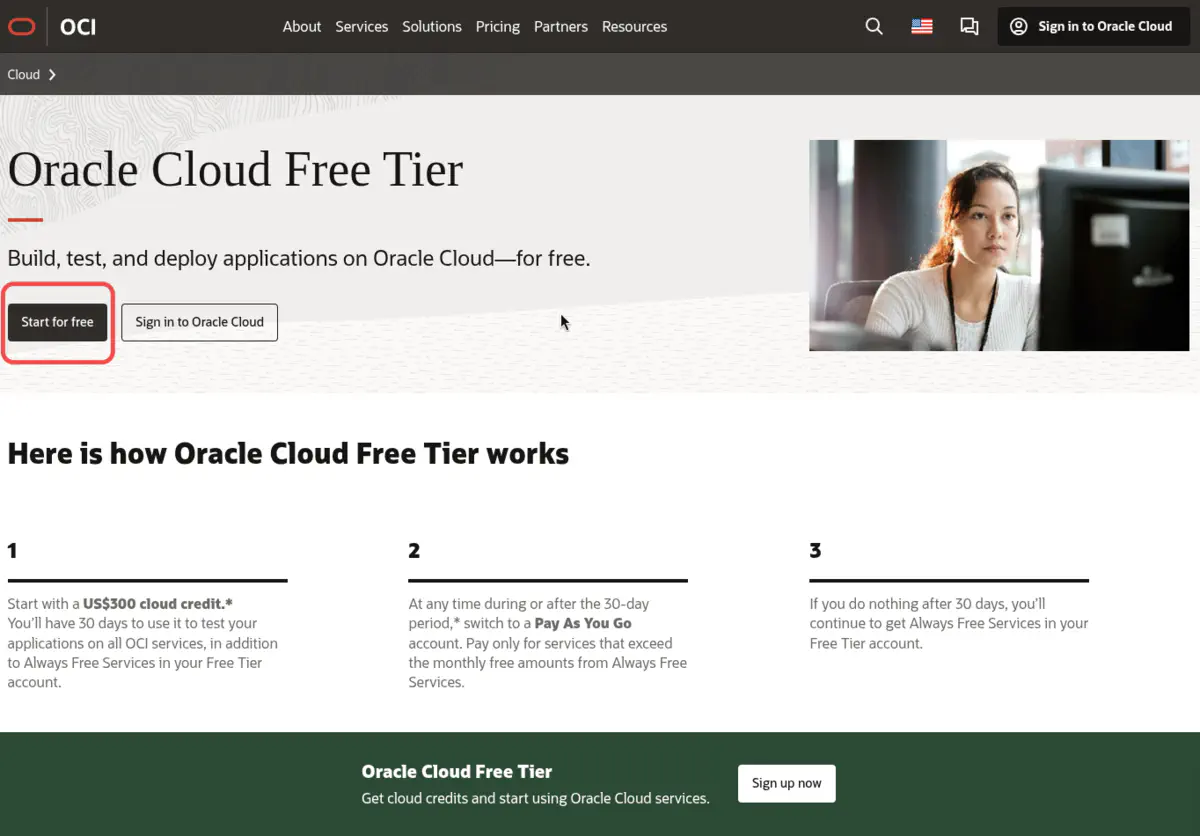Viewport: 1200px width, 836px height.
Task: Open the Services menu
Action: (362, 27)
